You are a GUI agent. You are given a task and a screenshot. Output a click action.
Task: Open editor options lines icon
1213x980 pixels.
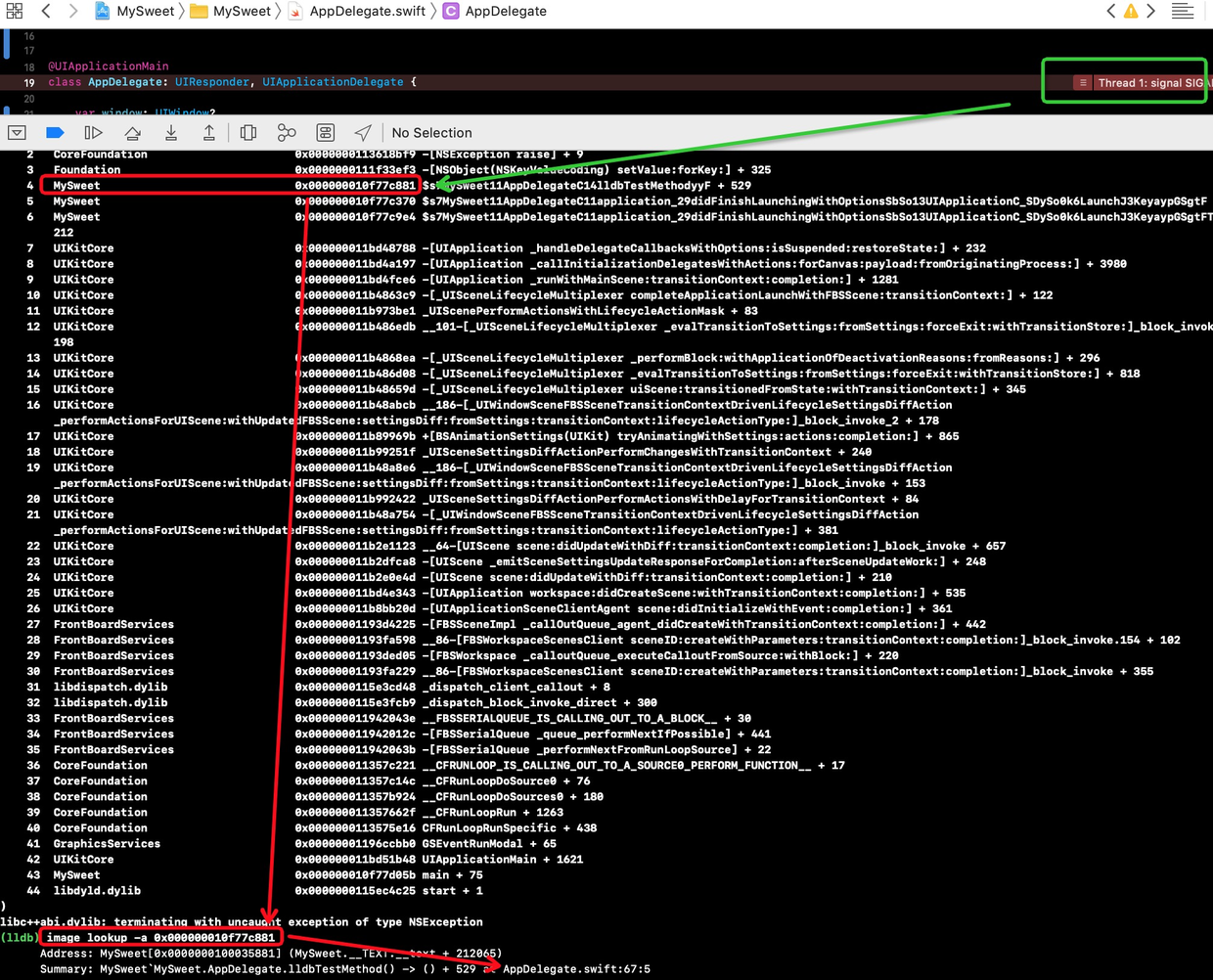pyautogui.click(x=1183, y=11)
